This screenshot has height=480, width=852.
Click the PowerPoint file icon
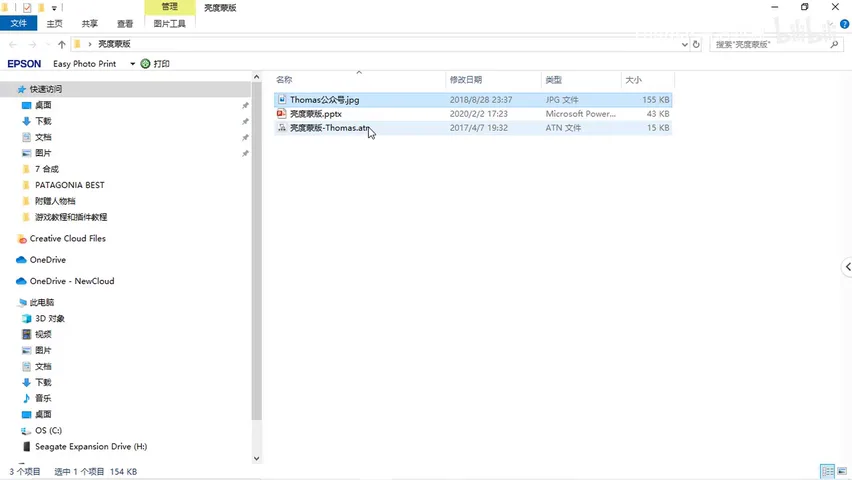tap(281, 114)
